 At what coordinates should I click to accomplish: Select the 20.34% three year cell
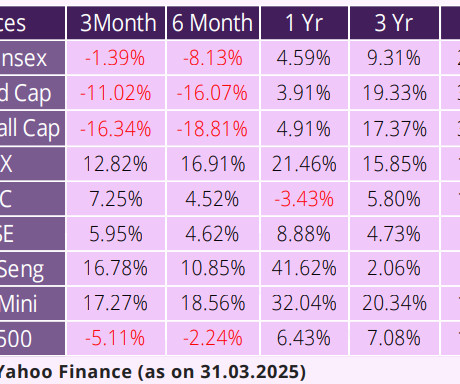coord(394,303)
